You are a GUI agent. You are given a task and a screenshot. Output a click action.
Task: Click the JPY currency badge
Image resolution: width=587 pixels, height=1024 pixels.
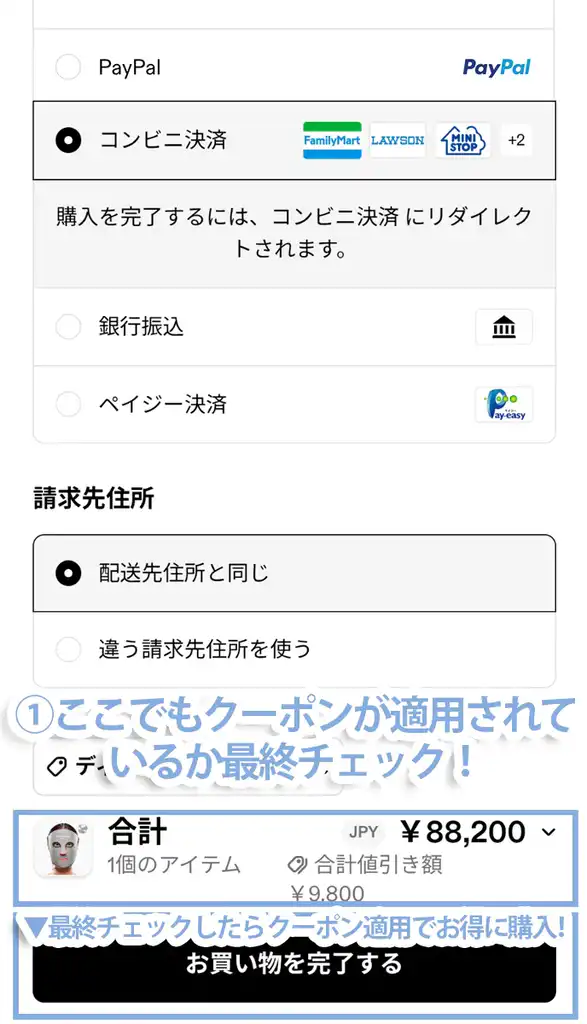(362, 831)
